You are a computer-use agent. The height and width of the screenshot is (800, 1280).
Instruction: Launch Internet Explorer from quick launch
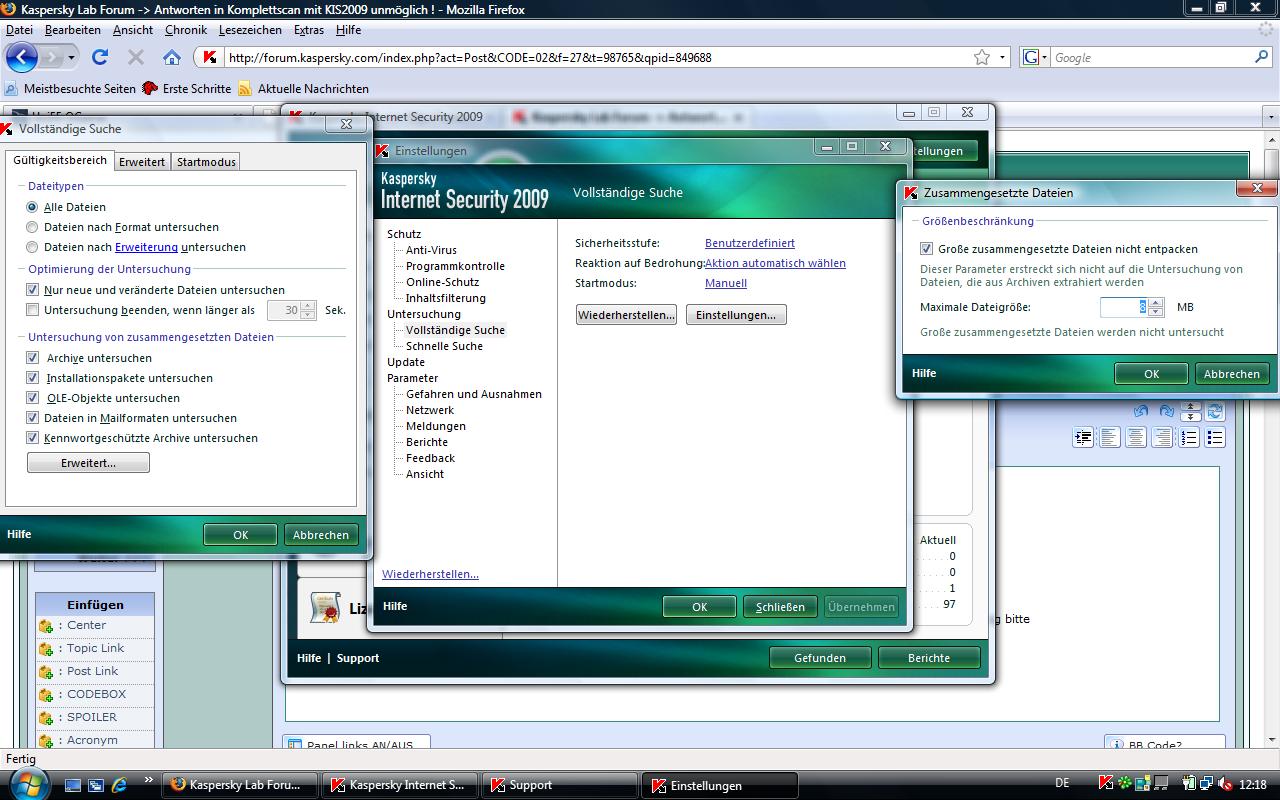[119, 785]
